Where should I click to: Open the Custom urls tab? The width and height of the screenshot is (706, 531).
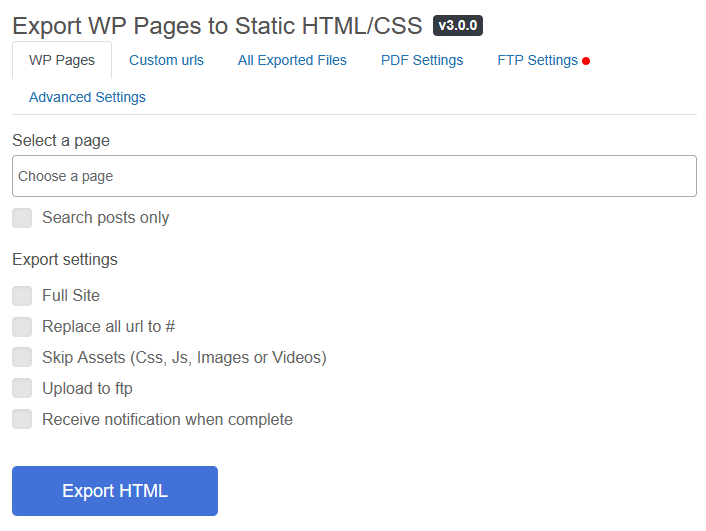point(166,60)
